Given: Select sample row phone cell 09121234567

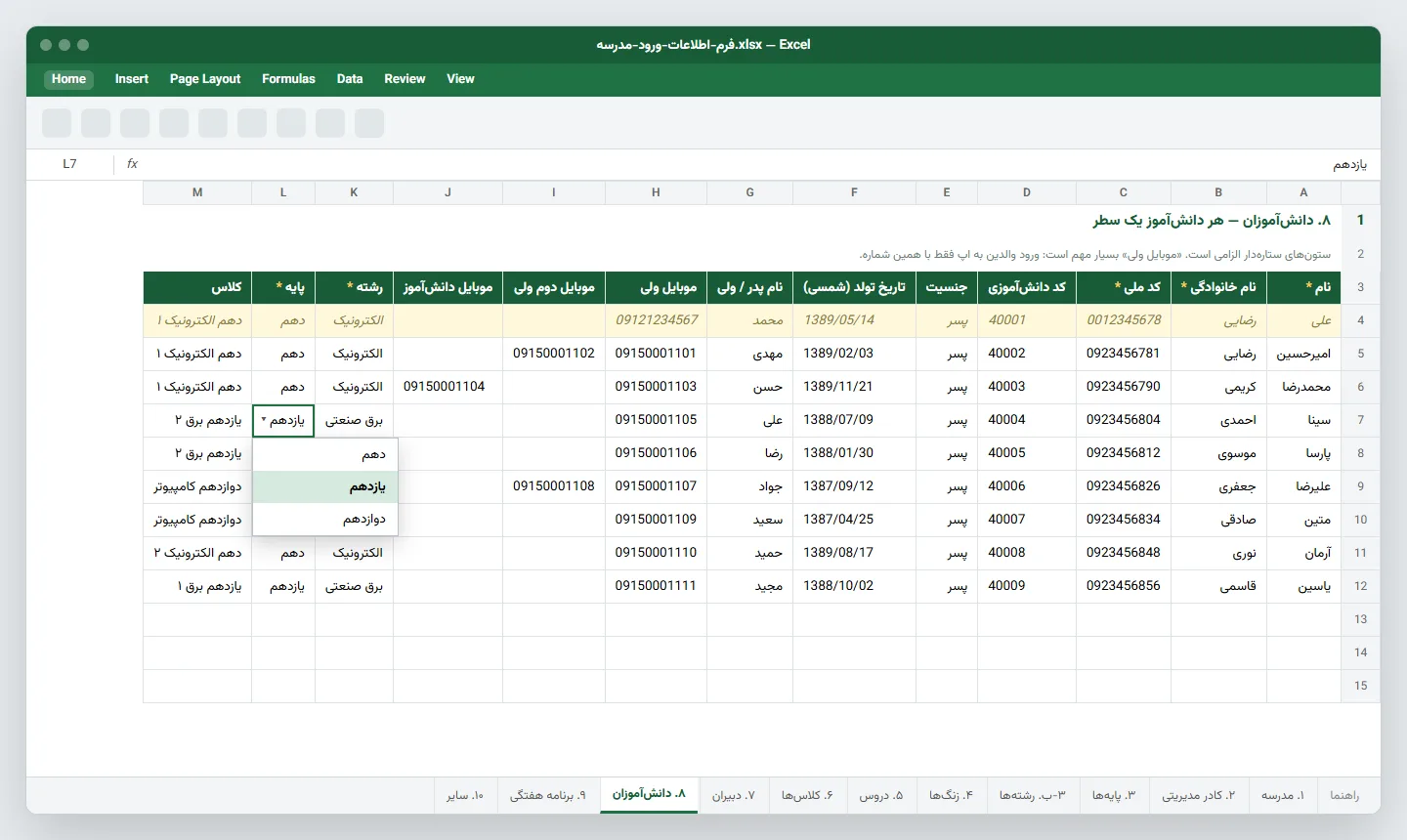Looking at the screenshot, I should tap(656, 320).
